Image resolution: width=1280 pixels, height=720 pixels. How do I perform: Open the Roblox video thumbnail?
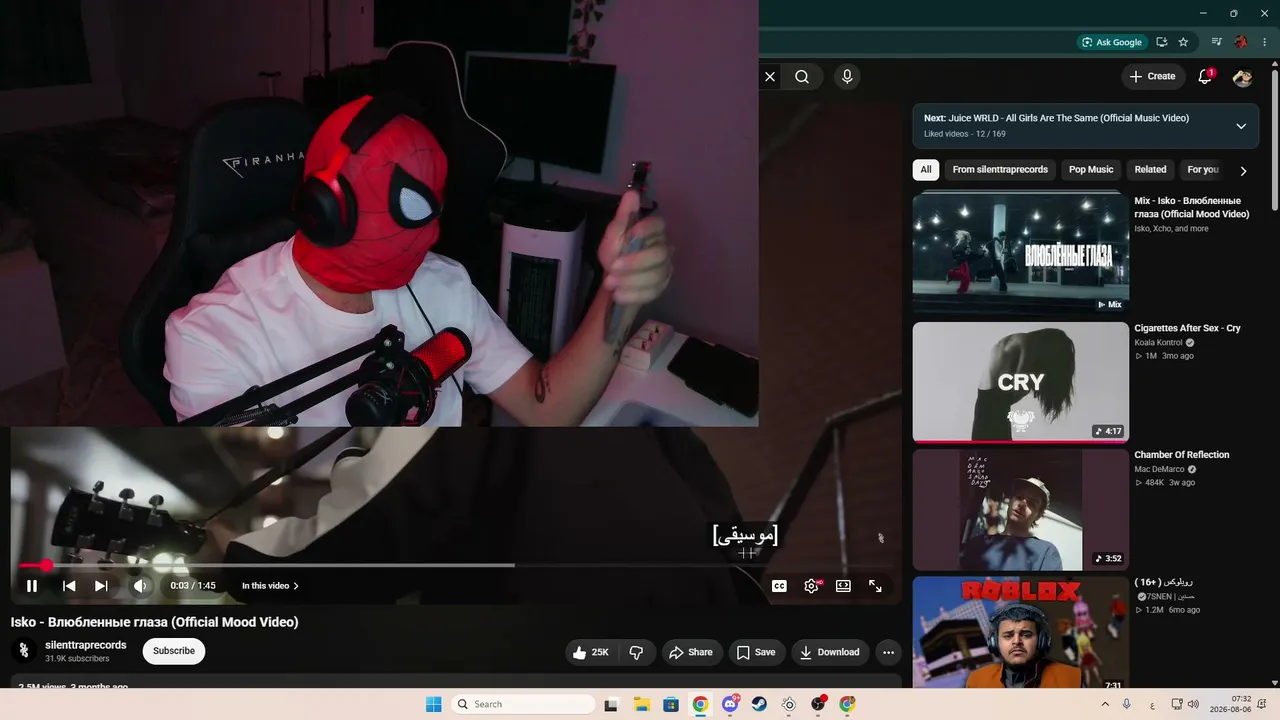coord(1021,633)
